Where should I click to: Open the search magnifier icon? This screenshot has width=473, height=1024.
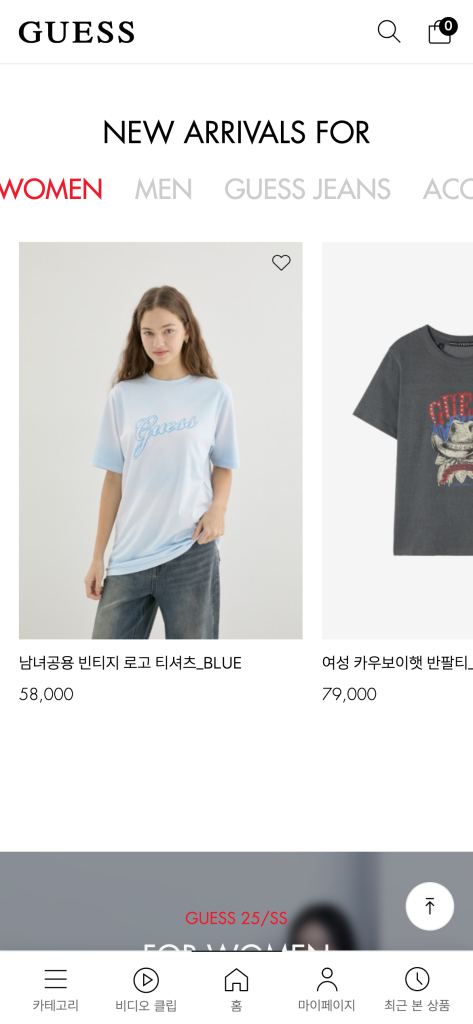(389, 31)
